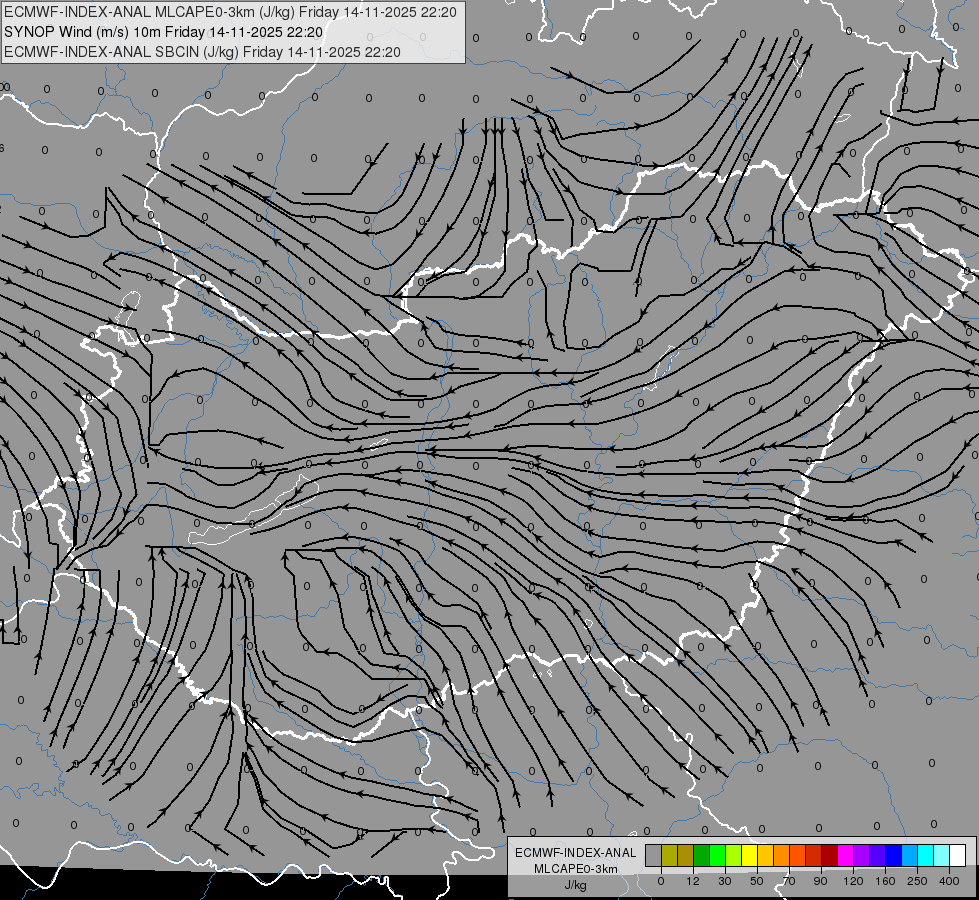The width and height of the screenshot is (979, 900).
Task: Click the dark red legend swatch
Action: [829, 855]
